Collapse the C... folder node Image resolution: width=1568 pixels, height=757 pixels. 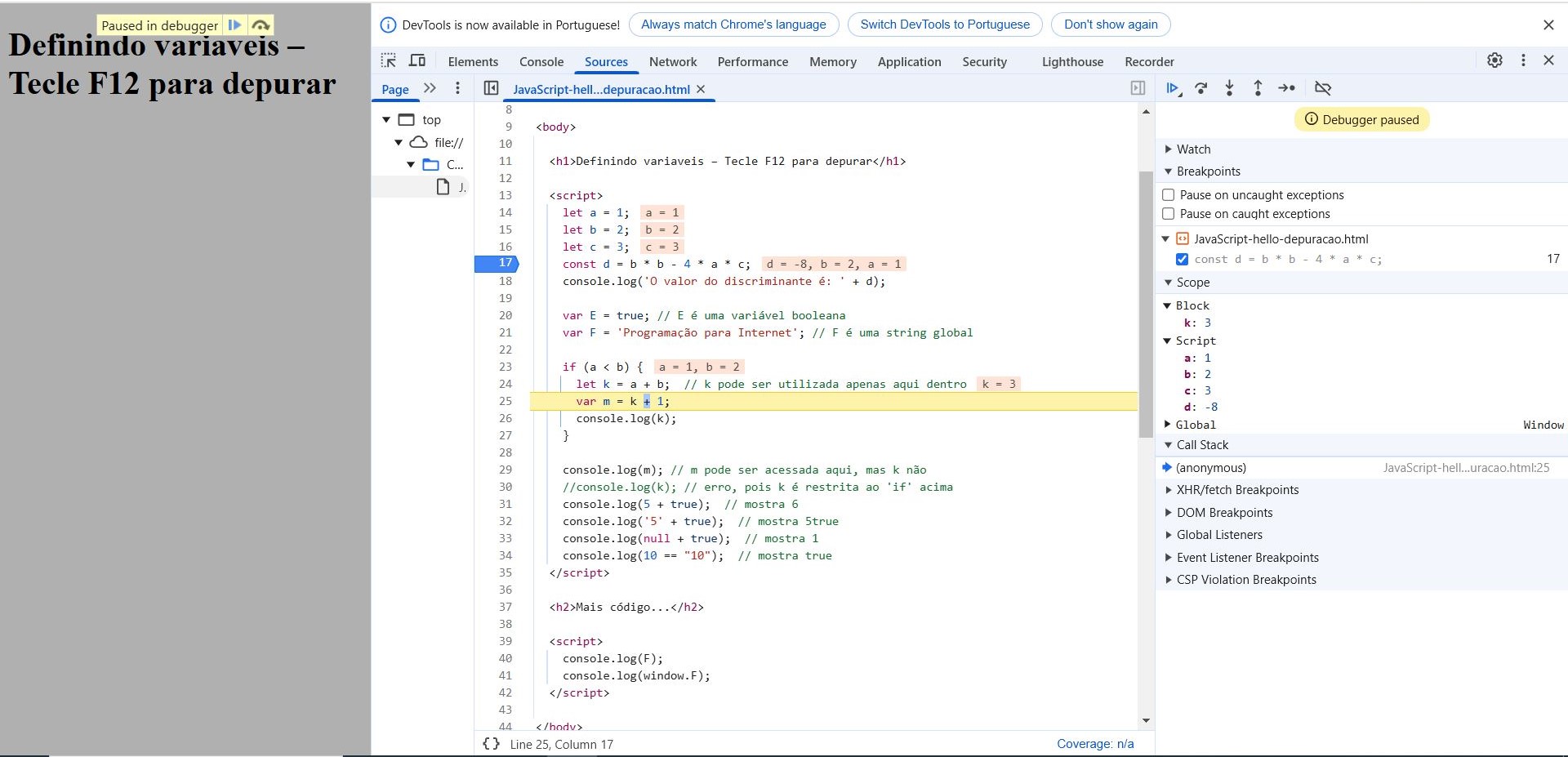(x=411, y=165)
